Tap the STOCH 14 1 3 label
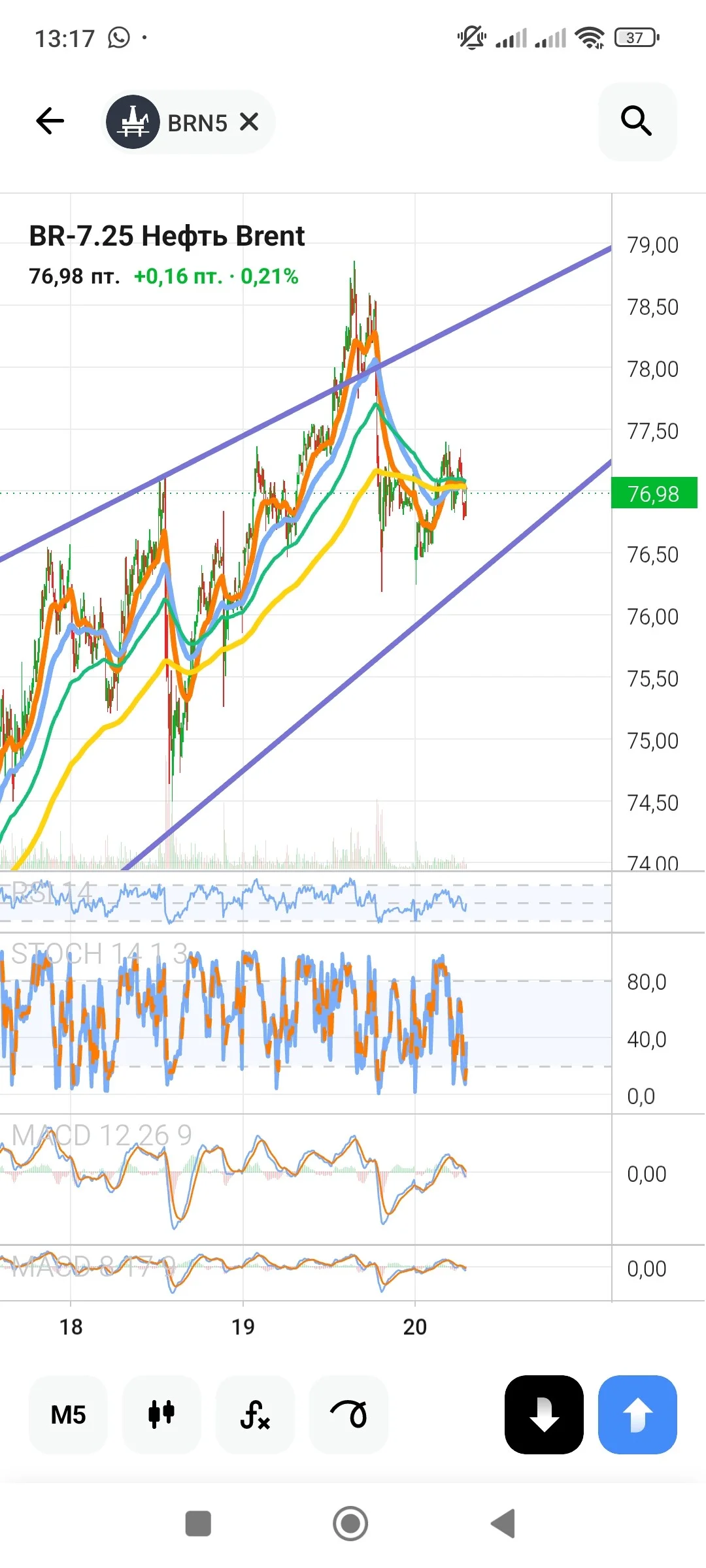 point(100,954)
